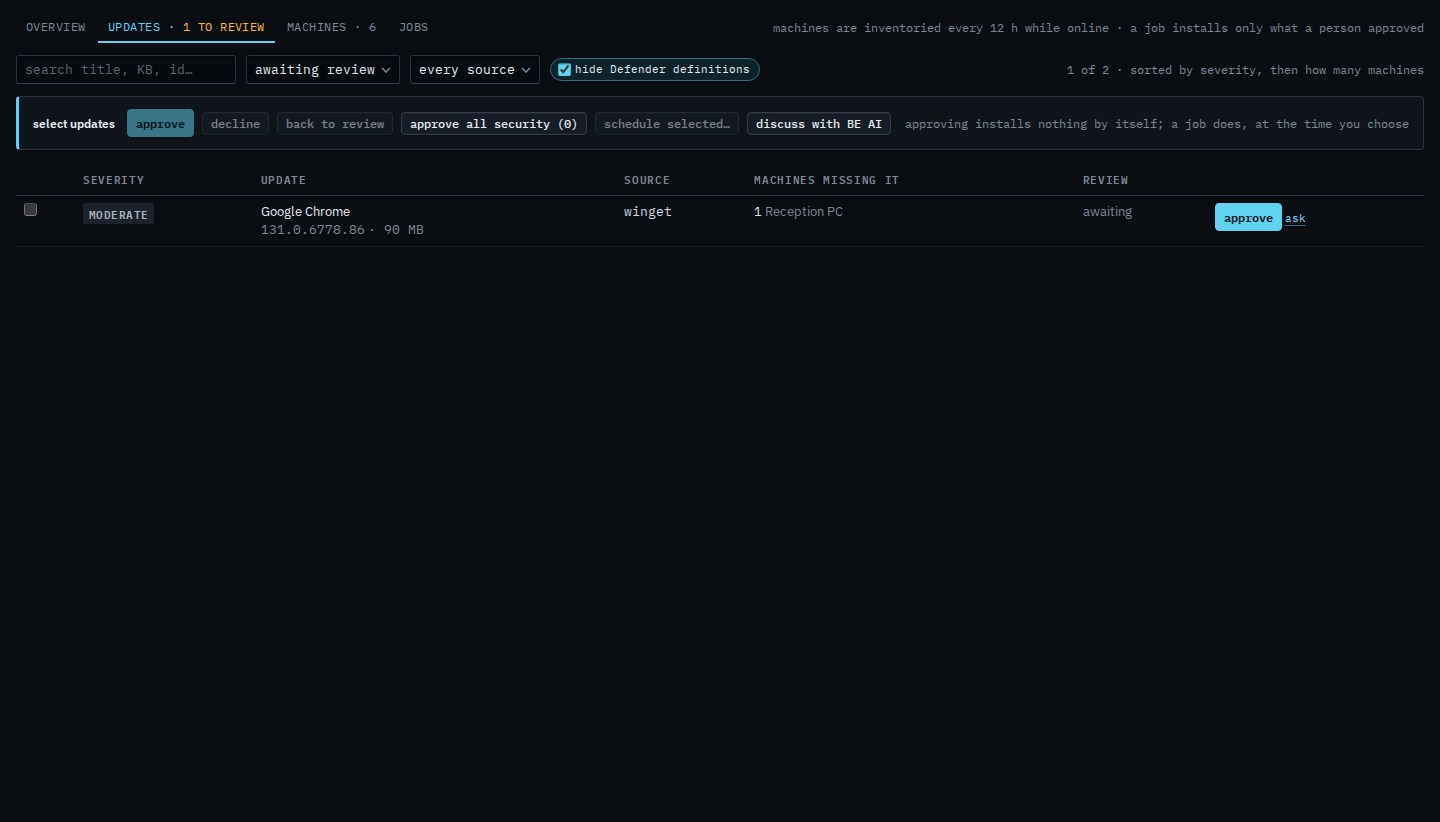
Task: Click schedule selected… button
Action: (x=667, y=124)
